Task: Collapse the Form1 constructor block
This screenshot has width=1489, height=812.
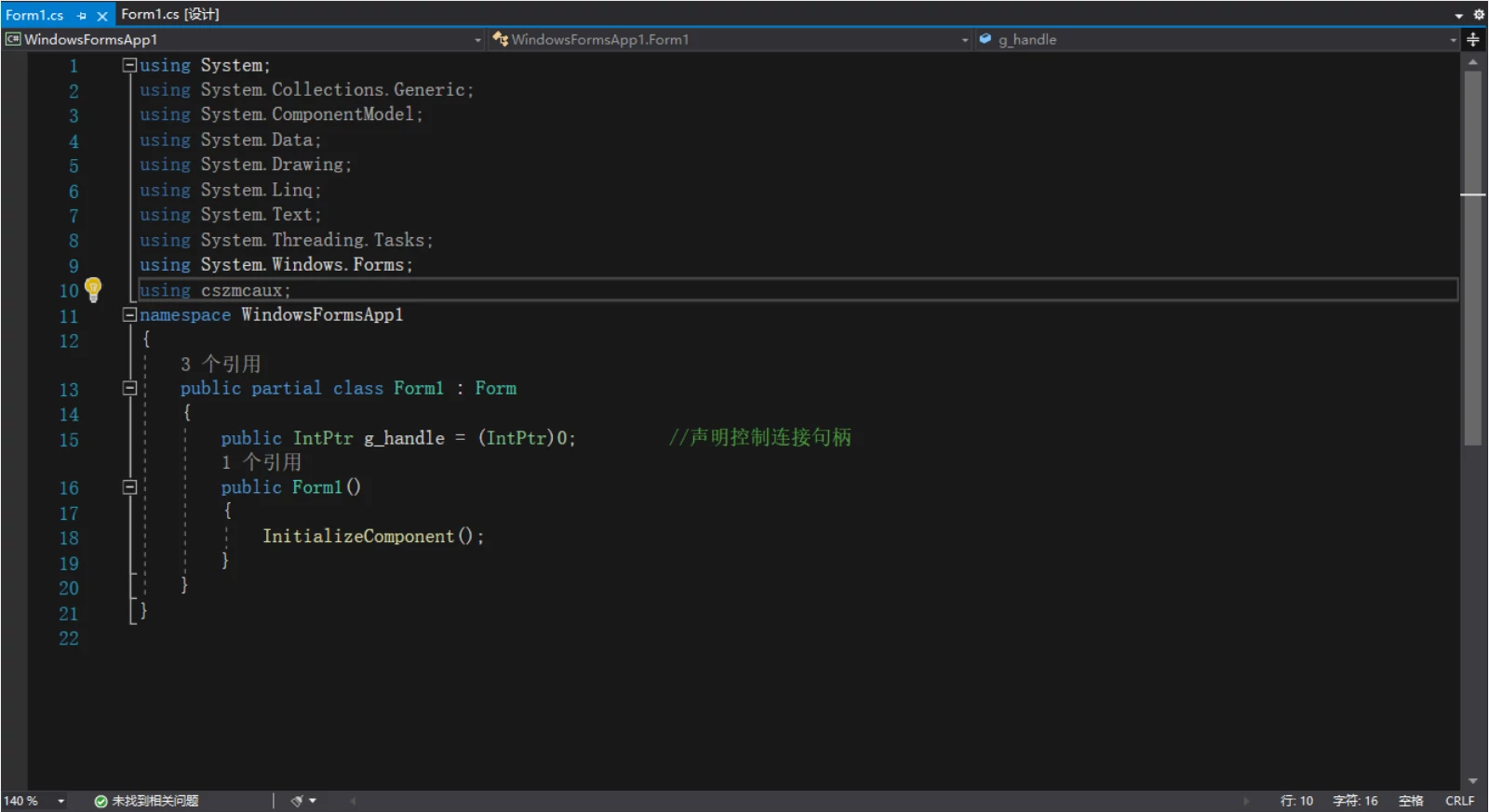Action: (130, 486)
